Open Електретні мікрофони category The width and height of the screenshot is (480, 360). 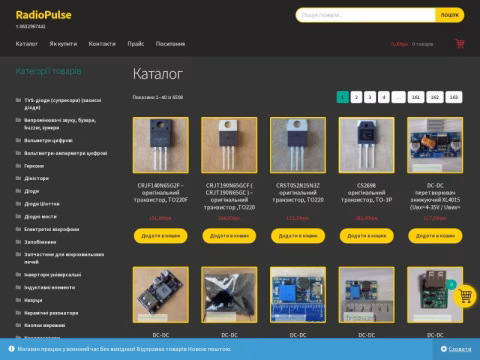(52, 229)
